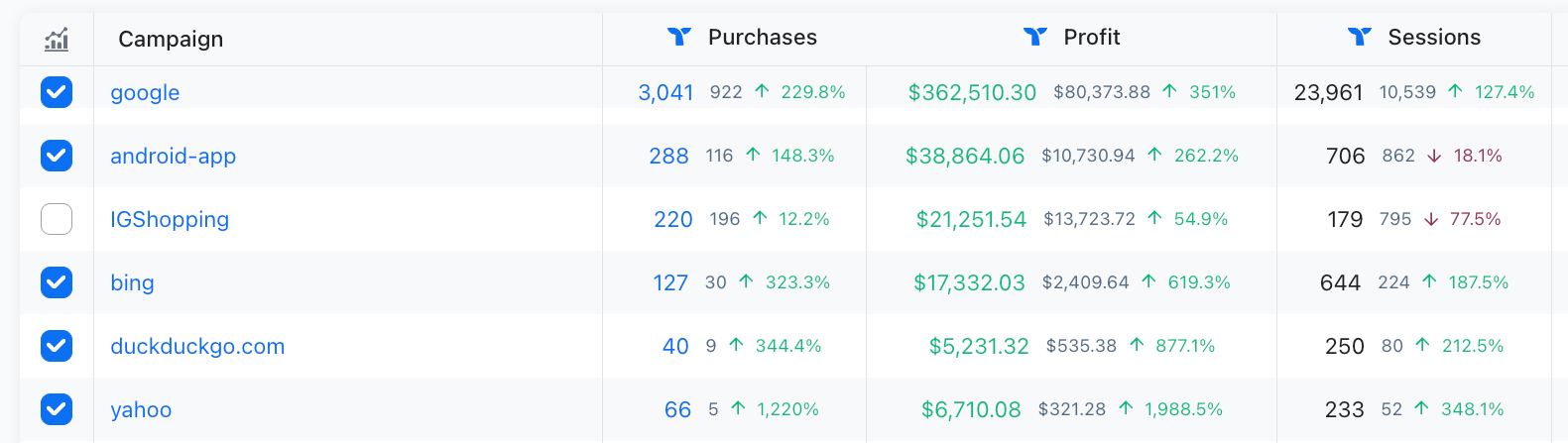Sort by the Campaign column header
This screenshot has width=1568, height=443.
click(171, 39)
